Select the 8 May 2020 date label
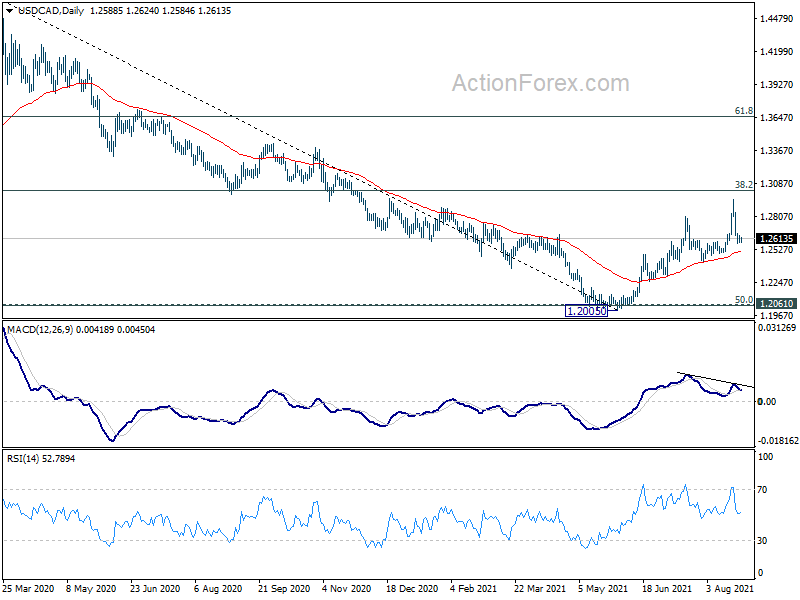The height and width of the screenshot is (600, 800). tap(92, 589)
